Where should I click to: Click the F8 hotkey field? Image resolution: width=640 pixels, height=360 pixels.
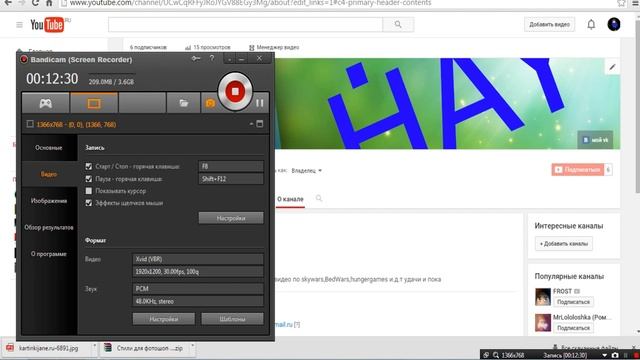[231, 166]
